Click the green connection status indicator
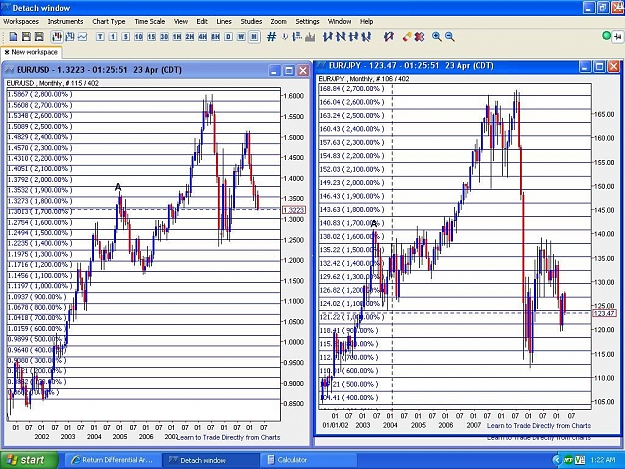625x469 pixels. pos(606,36)
